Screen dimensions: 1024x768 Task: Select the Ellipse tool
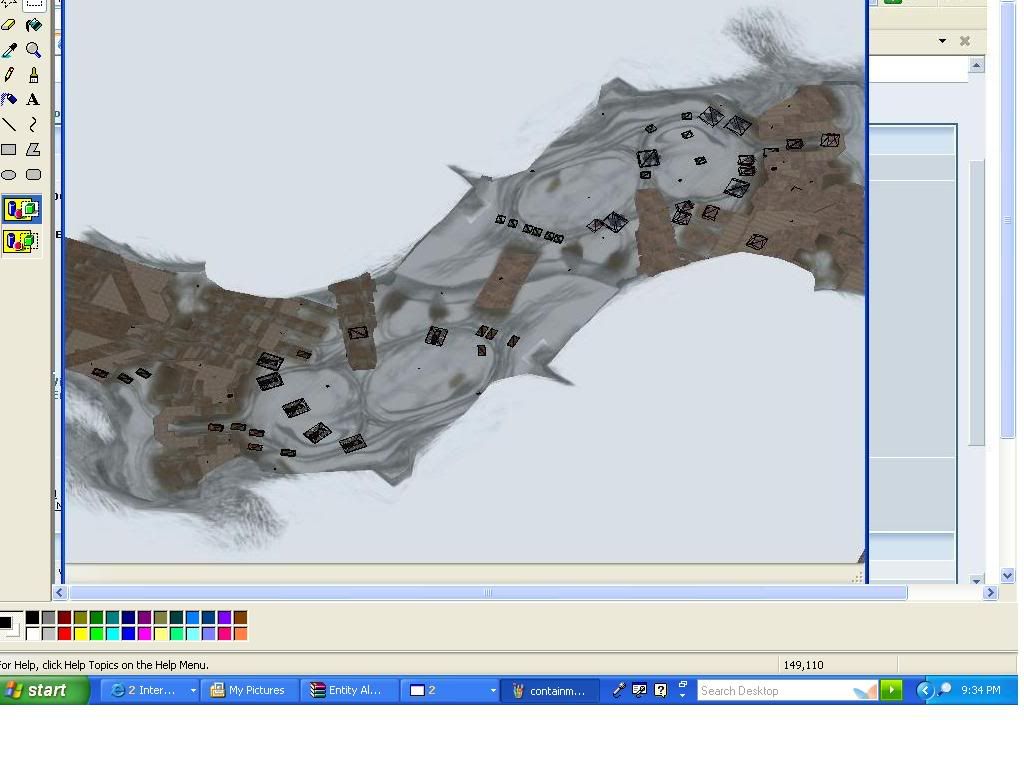pos(8,174)
